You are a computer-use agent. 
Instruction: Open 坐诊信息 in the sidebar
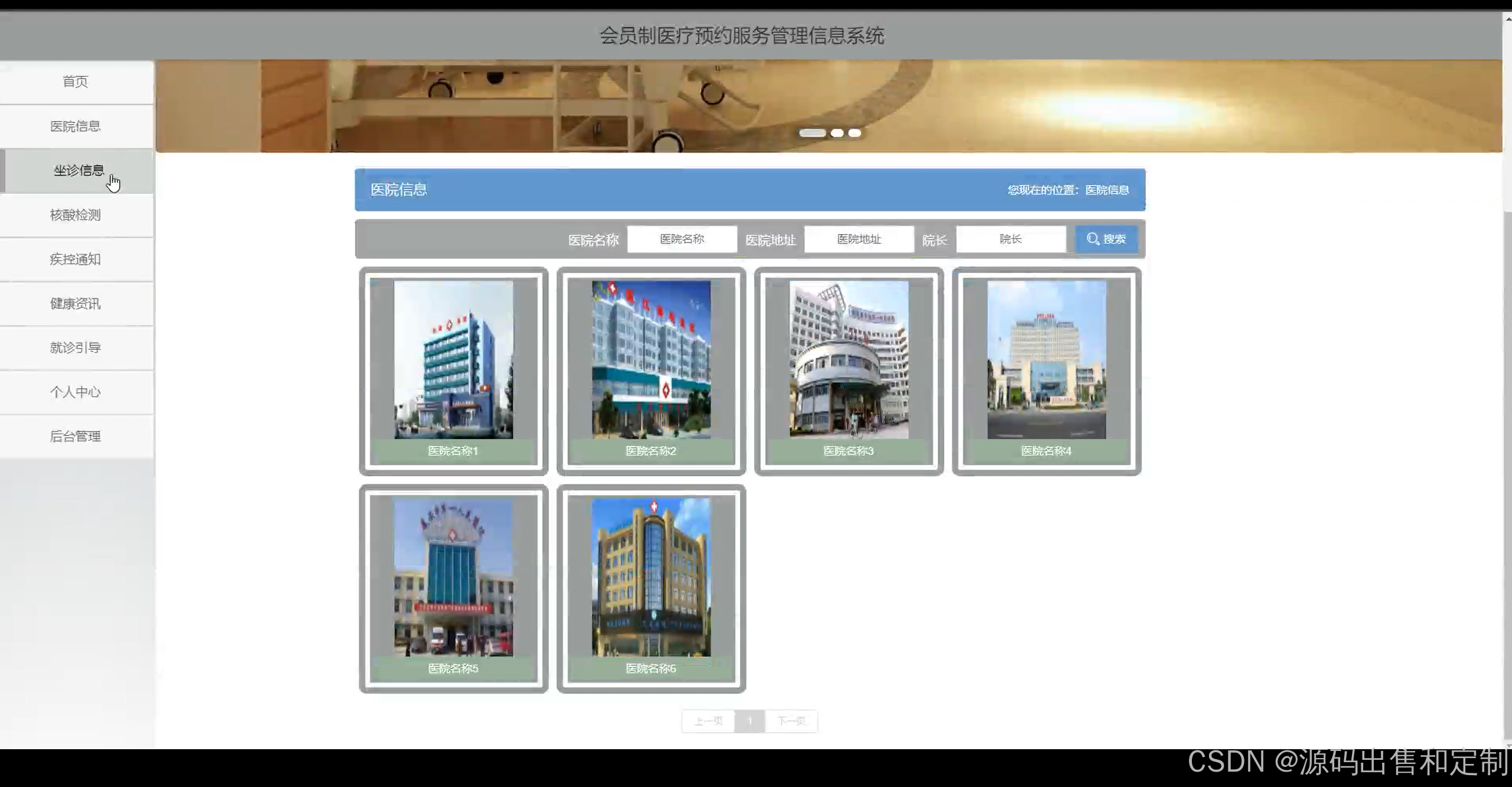(x=78, y=171)
